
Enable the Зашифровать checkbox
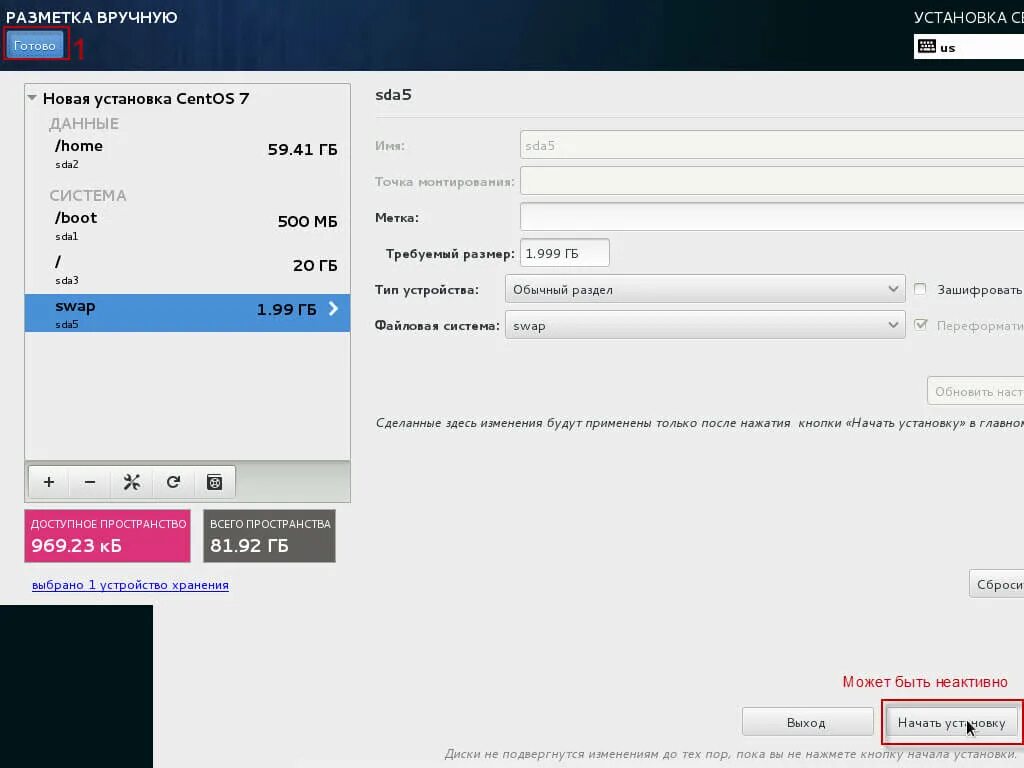920,289
